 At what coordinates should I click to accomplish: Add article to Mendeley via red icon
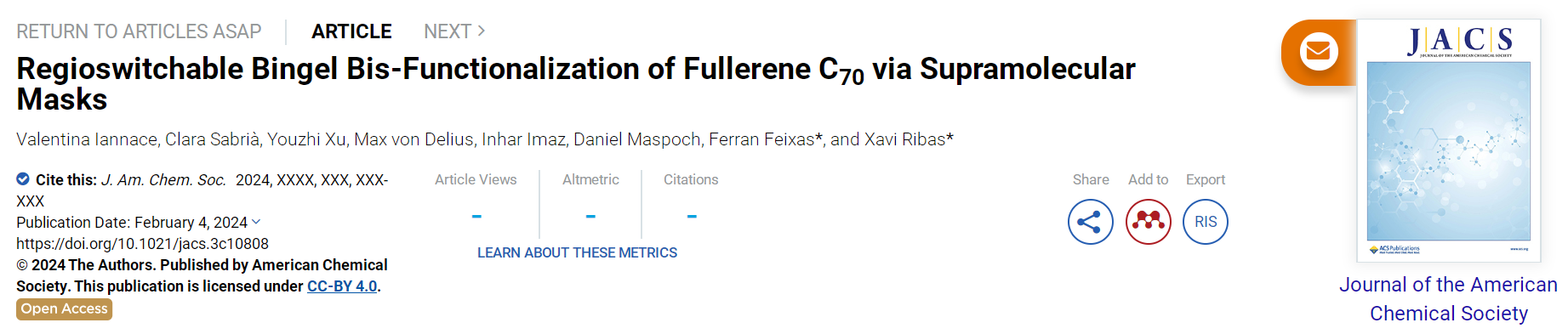(1148, 222)
